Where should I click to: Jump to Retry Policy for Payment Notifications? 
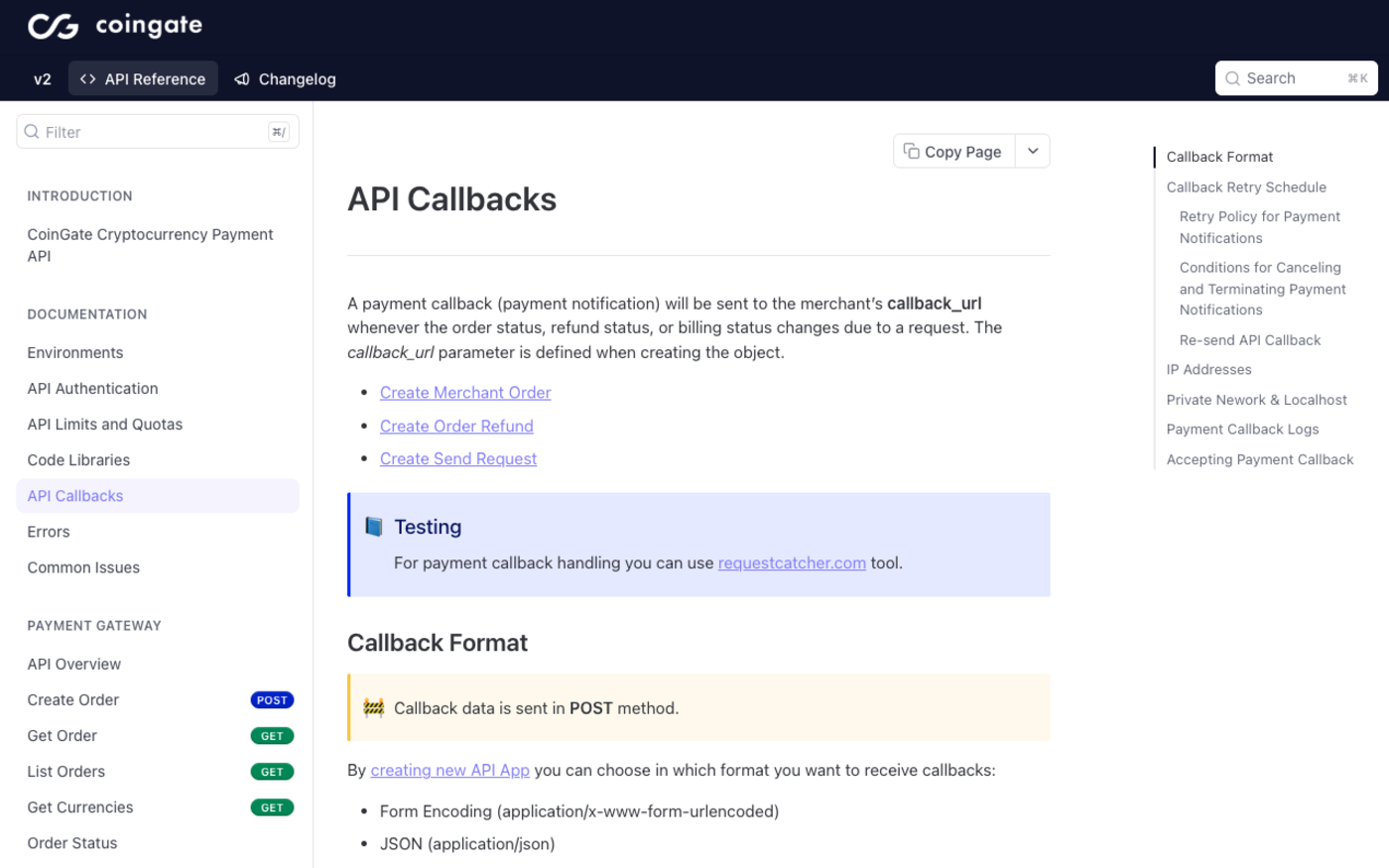(1260, 227)
